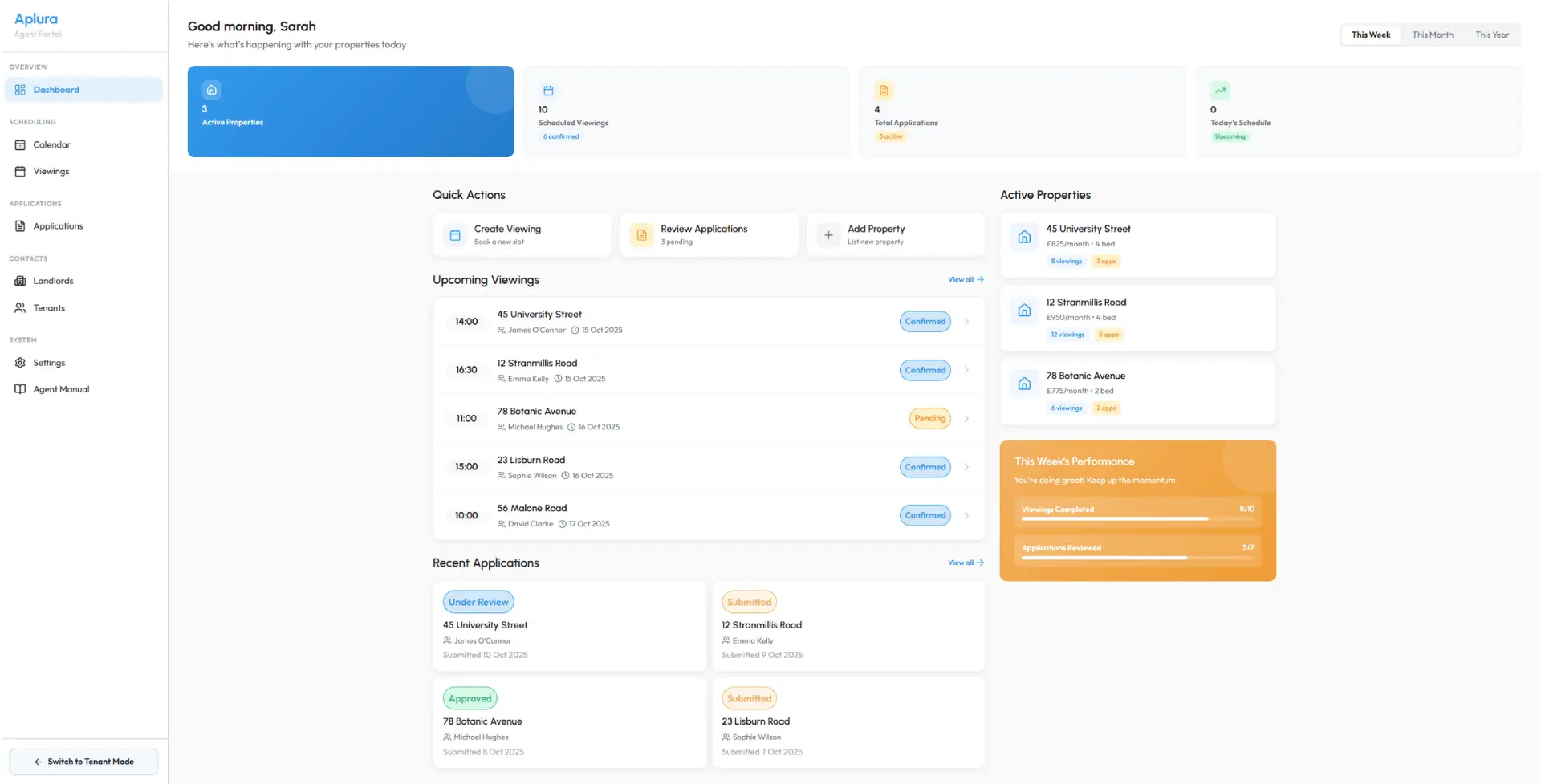Select the Landlords contacts icon
The height and width of the screenshot is (784, 1541).
(19, 280)
